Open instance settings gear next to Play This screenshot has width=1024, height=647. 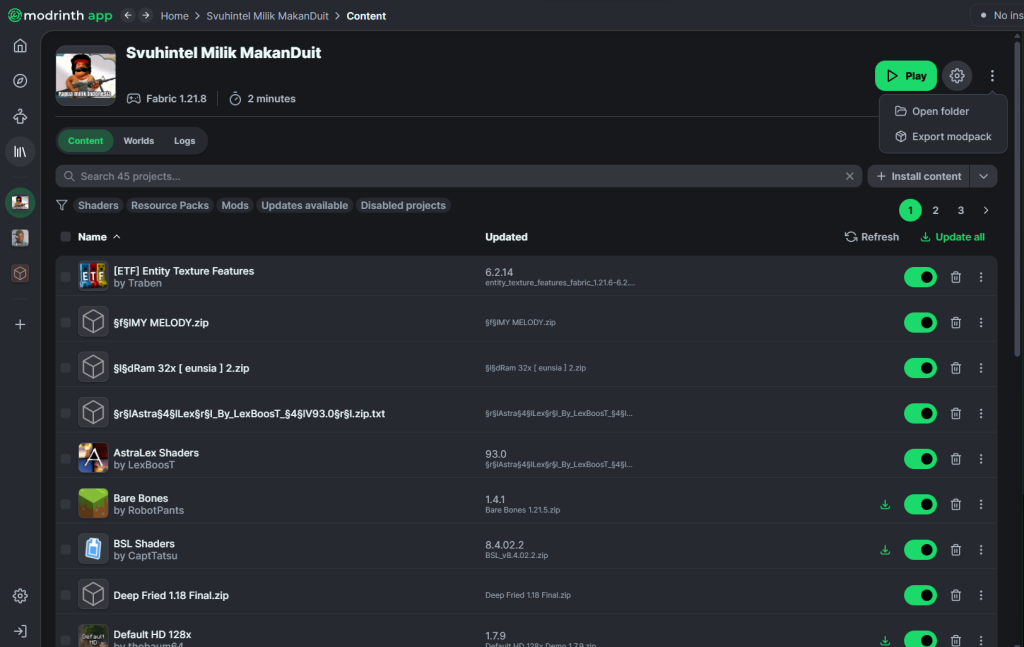point(957,76)
